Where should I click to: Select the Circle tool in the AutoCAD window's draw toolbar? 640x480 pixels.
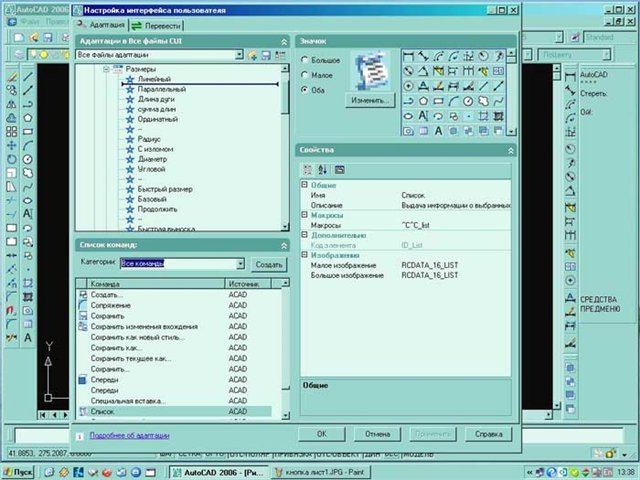(28, 159)
